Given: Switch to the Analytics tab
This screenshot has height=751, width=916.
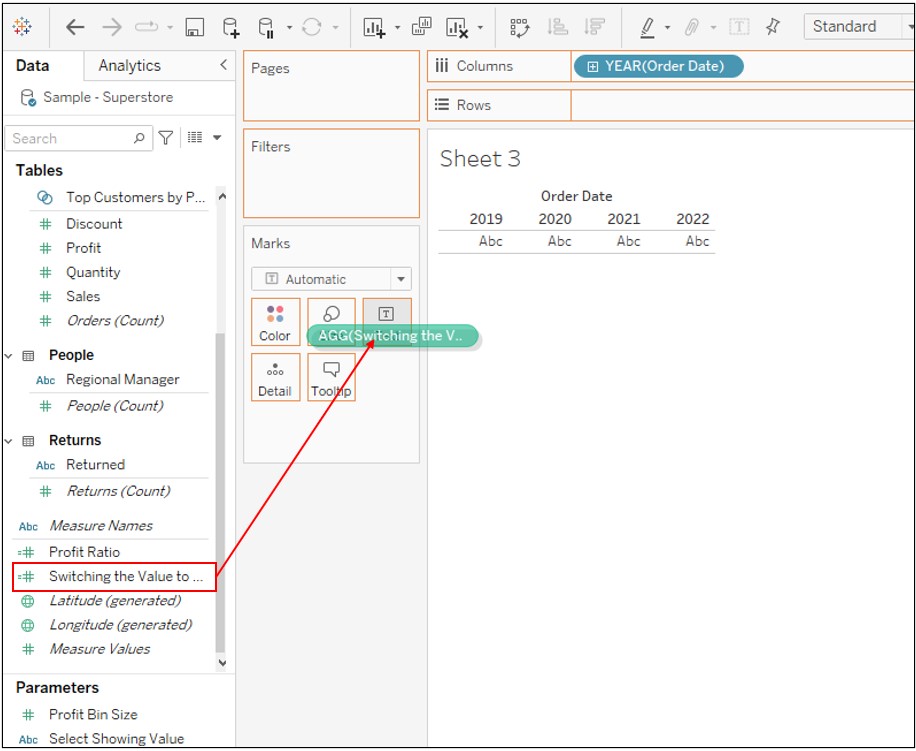Looking at the screenshot, I should (129, 65).
